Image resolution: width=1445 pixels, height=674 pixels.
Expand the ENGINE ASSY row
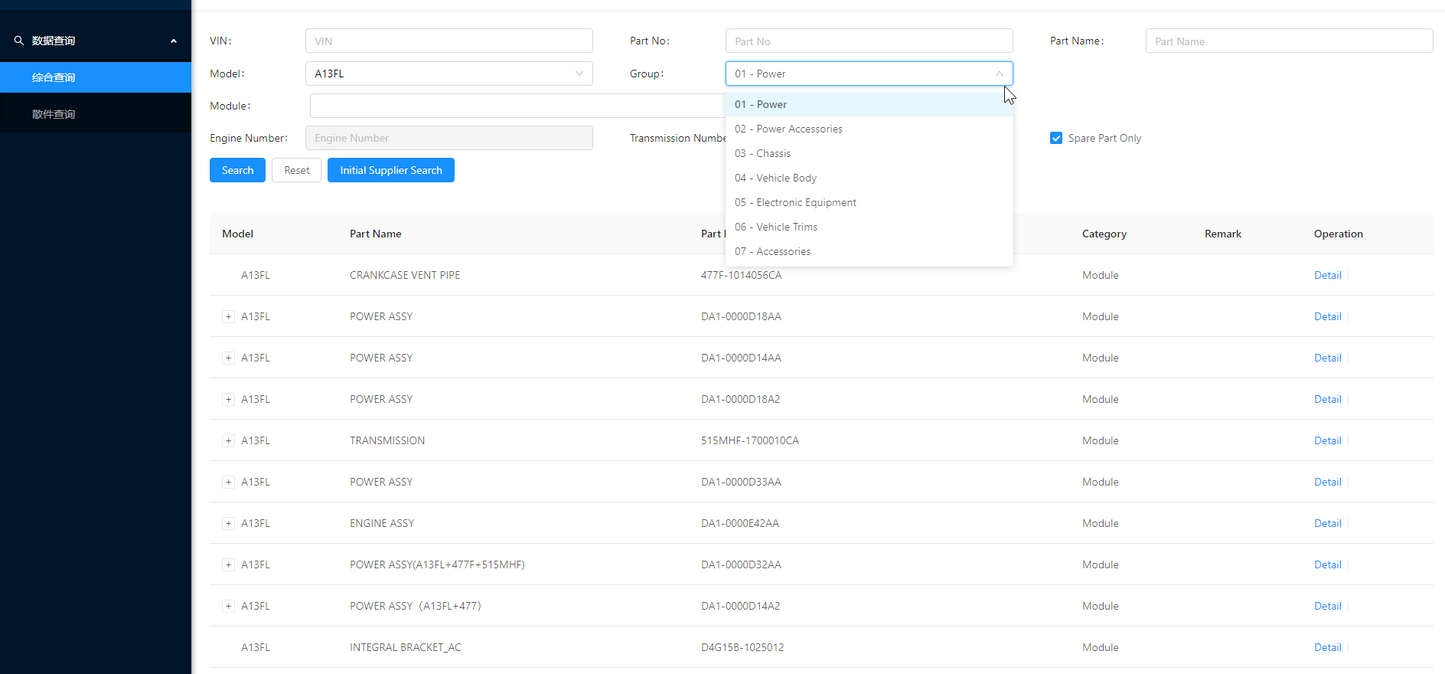[x=228, y=523]
